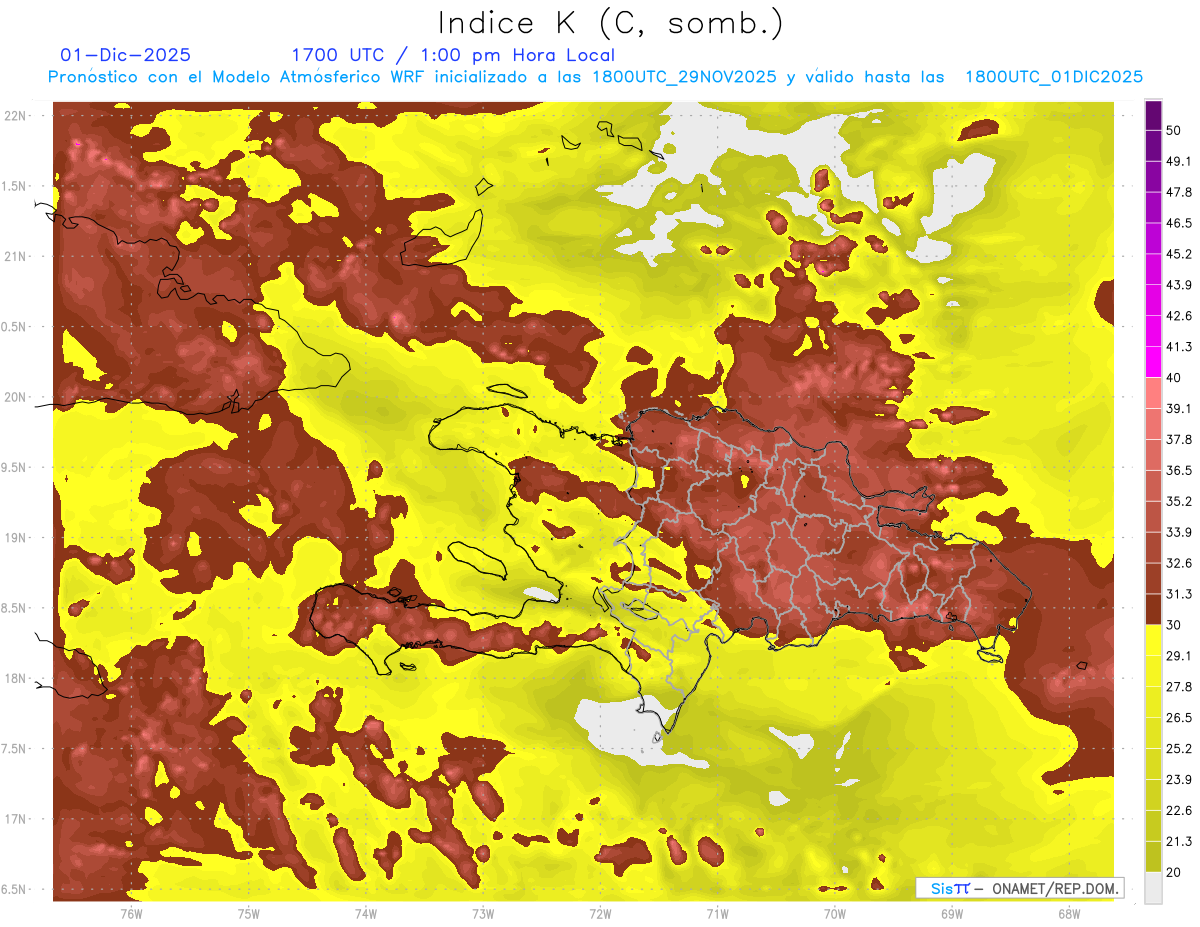The image size is (1200, 927).
Task: Pick the light gray swatch below 20
Action: (1153, 888)
